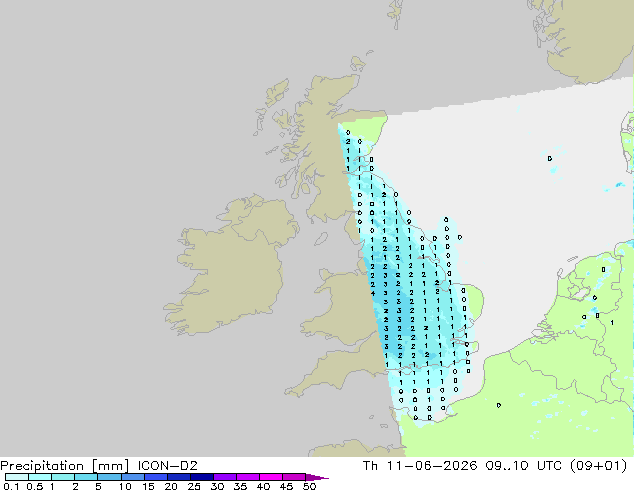
Task: Click the above-50 arrow tip of legend
Action: click(317, 477)
